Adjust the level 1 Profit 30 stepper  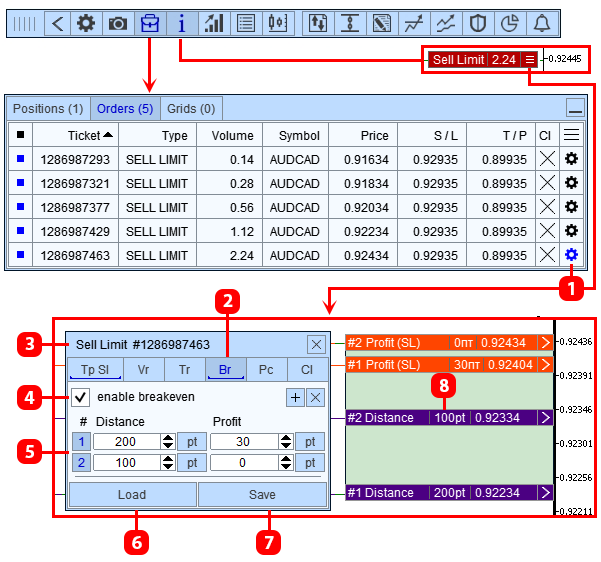point(286,442)
